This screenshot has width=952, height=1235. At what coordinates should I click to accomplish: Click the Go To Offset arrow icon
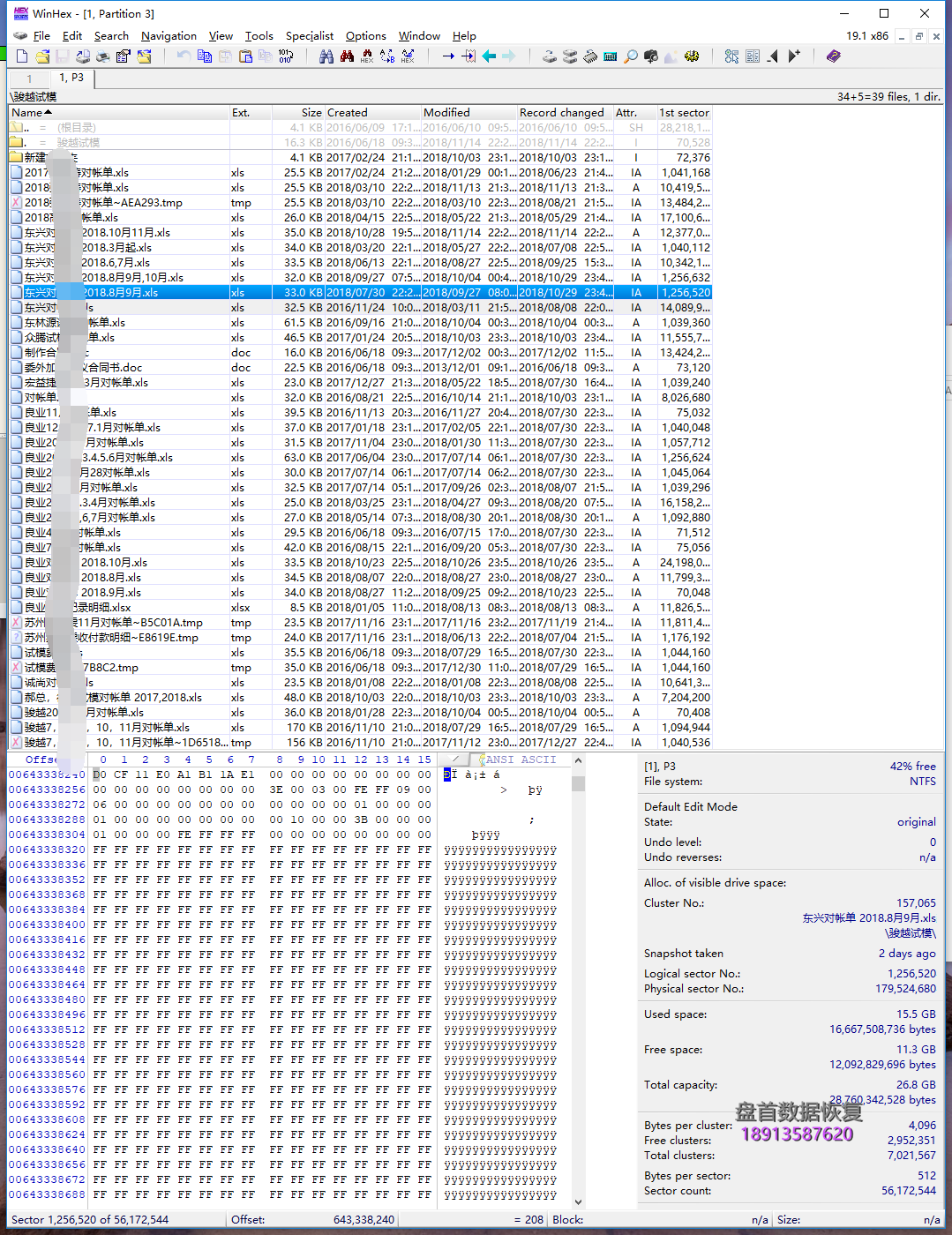448,56
